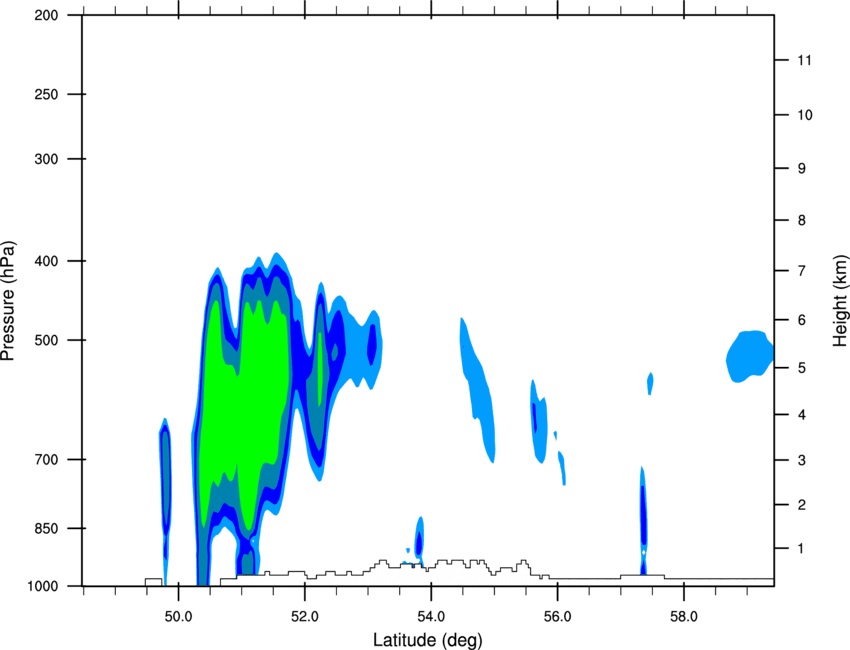The width and height of the screenshot is (850, 650).
Task: Select the 400 pressure tick label
Action: 46,261
